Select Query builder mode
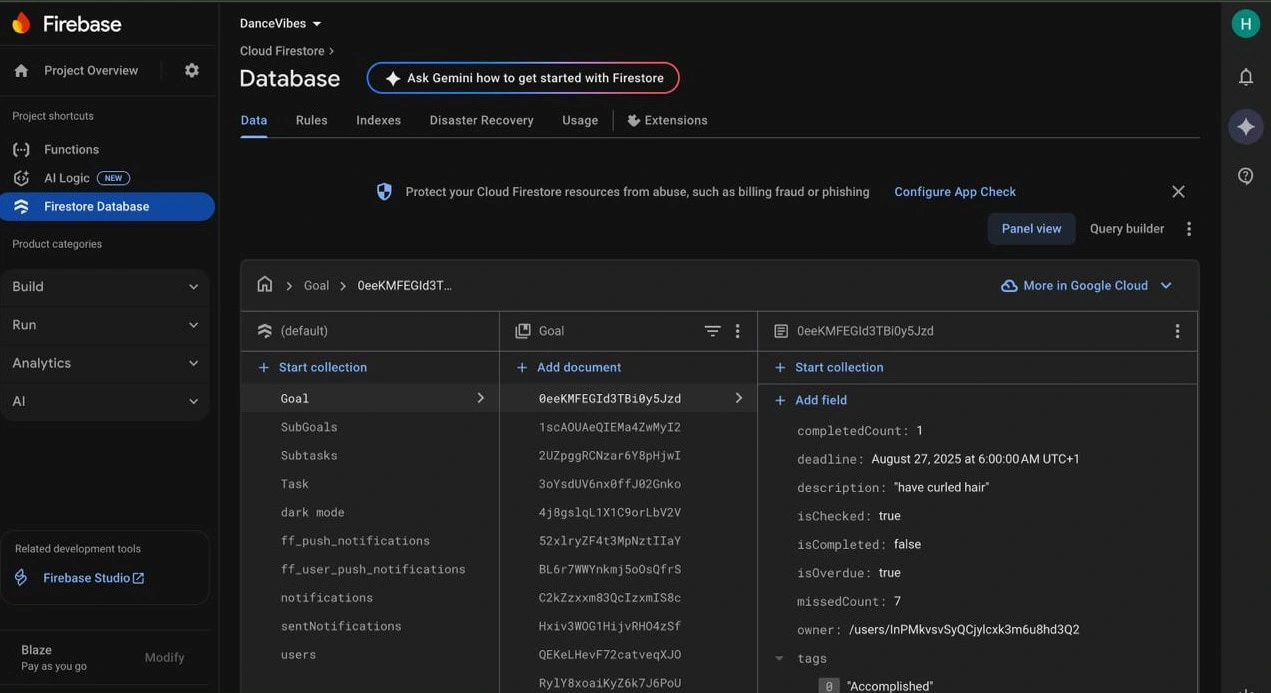 (1127, 229)
